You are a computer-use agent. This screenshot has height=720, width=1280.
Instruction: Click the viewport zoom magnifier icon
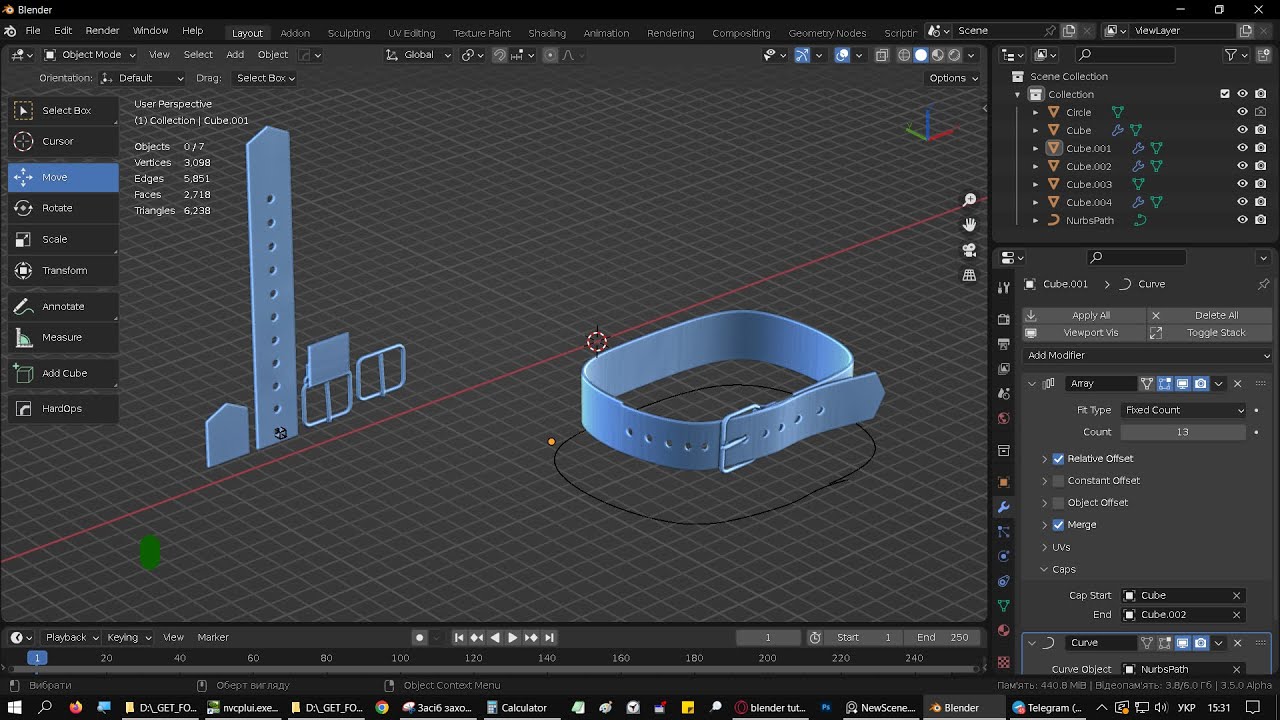(969, 200)
